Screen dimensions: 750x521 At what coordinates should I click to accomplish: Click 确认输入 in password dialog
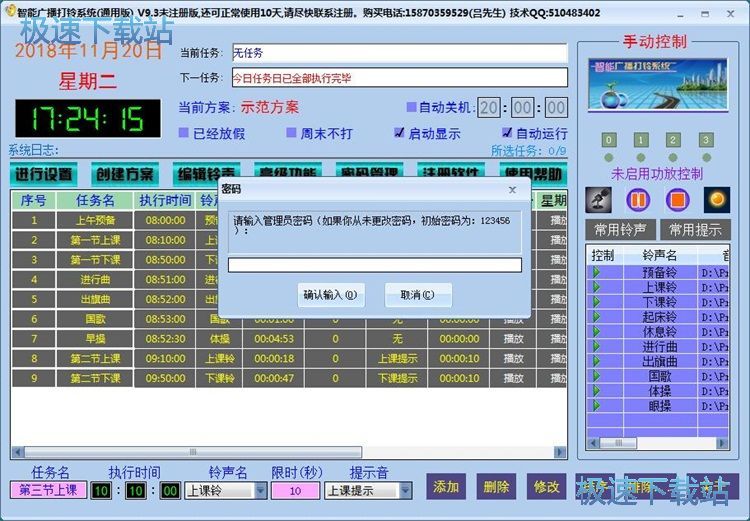pyautogui.click(x=331, y=295)
